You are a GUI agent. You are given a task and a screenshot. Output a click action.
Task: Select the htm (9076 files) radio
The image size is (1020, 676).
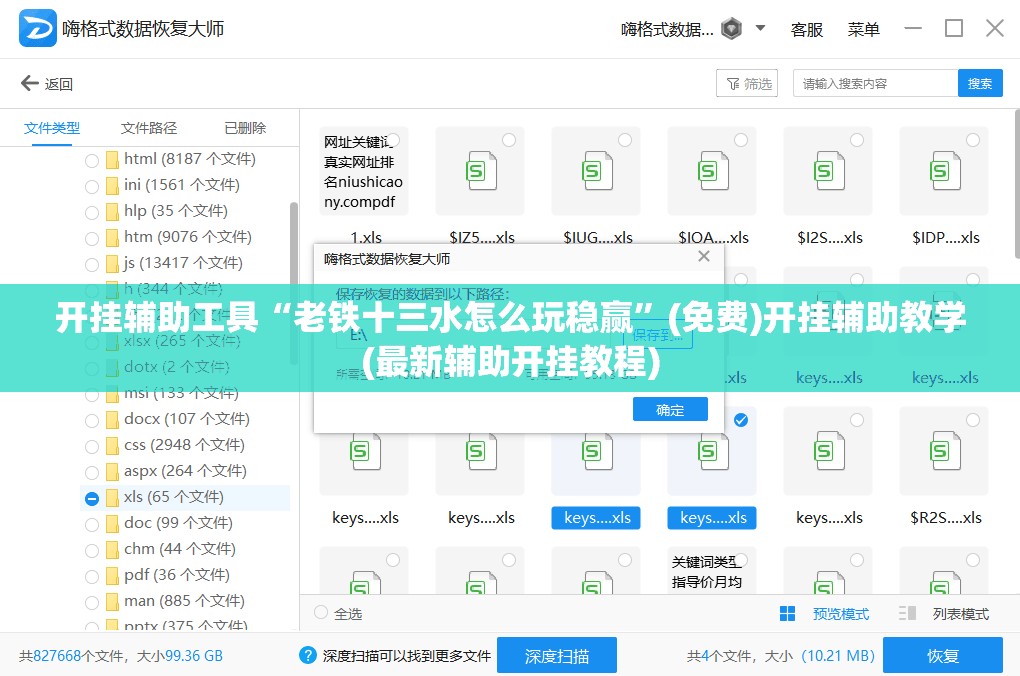point(92,239)
